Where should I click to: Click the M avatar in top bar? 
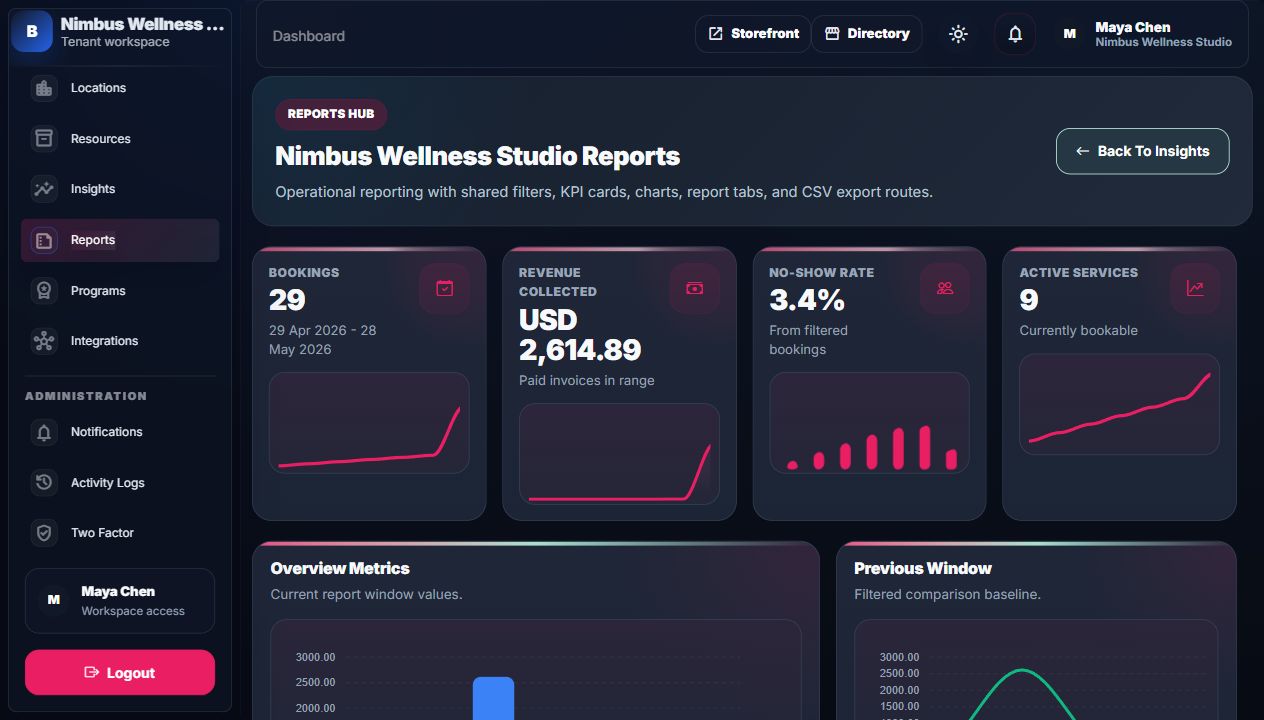click(1069, 34)
